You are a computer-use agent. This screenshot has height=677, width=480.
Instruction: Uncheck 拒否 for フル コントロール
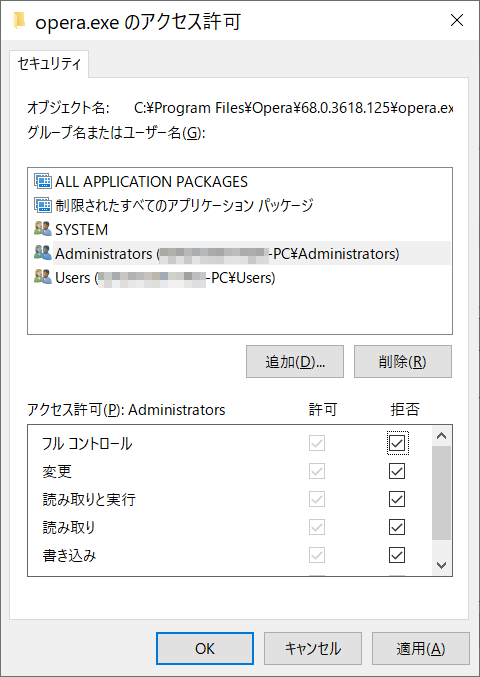pos(397,443)
